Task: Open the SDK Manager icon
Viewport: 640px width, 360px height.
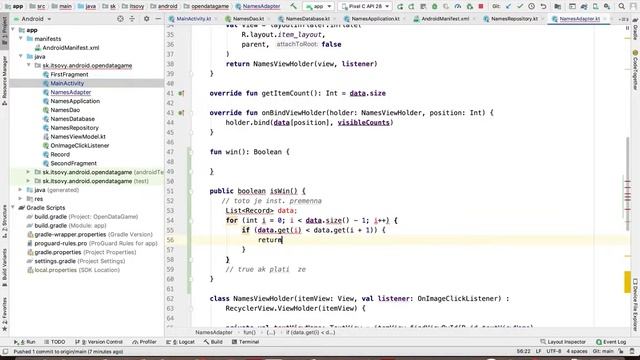Action: [x=607, y=6]
